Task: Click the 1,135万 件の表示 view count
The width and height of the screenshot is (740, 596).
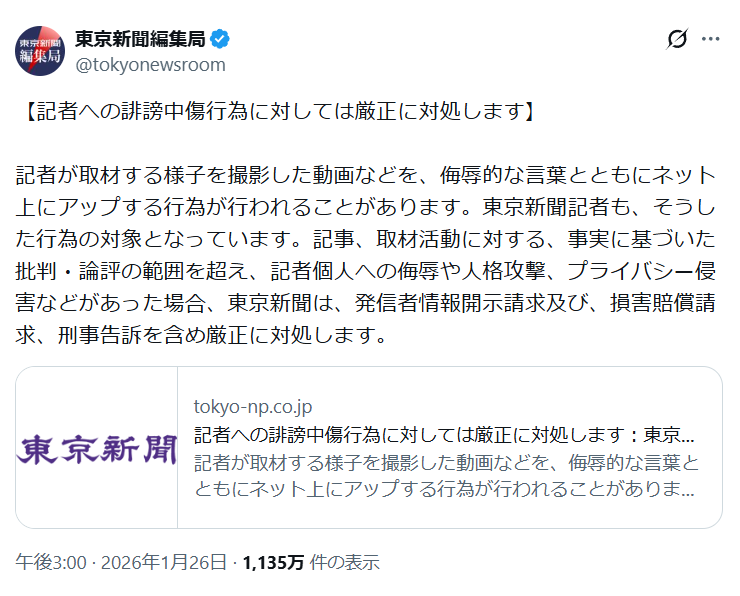Action: pos(311,562)
